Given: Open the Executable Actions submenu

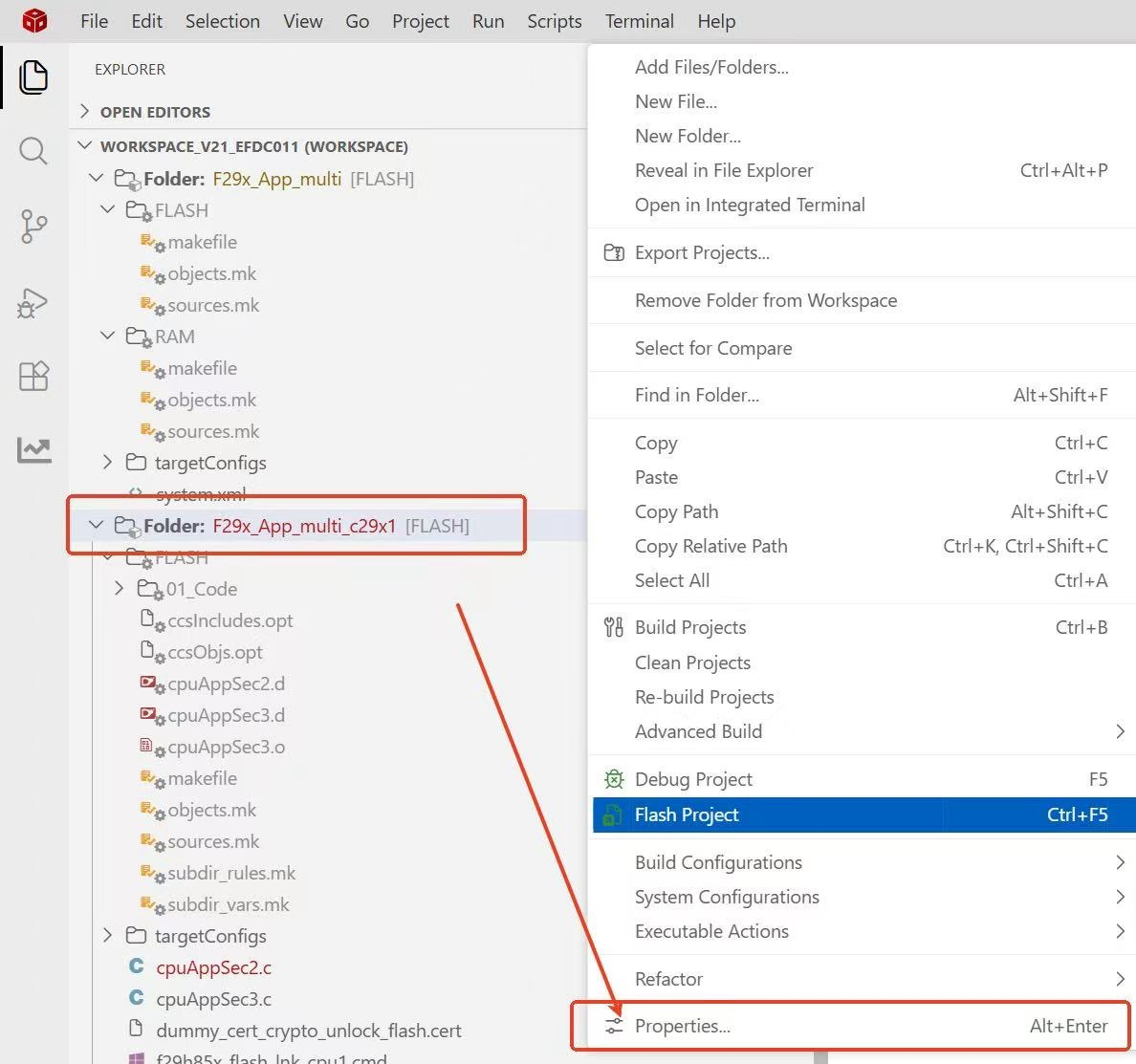Looking at the screenshot, I should click(x=862, y=931).
